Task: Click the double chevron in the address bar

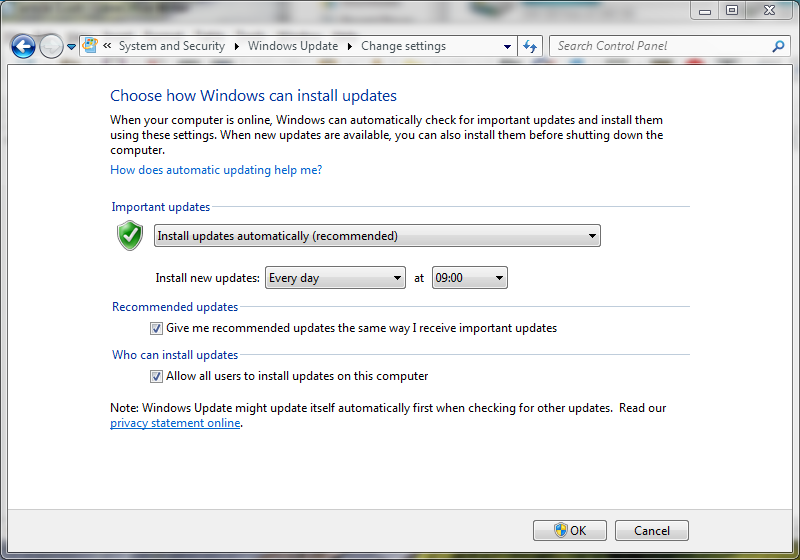Action: [x=107, y=46]
